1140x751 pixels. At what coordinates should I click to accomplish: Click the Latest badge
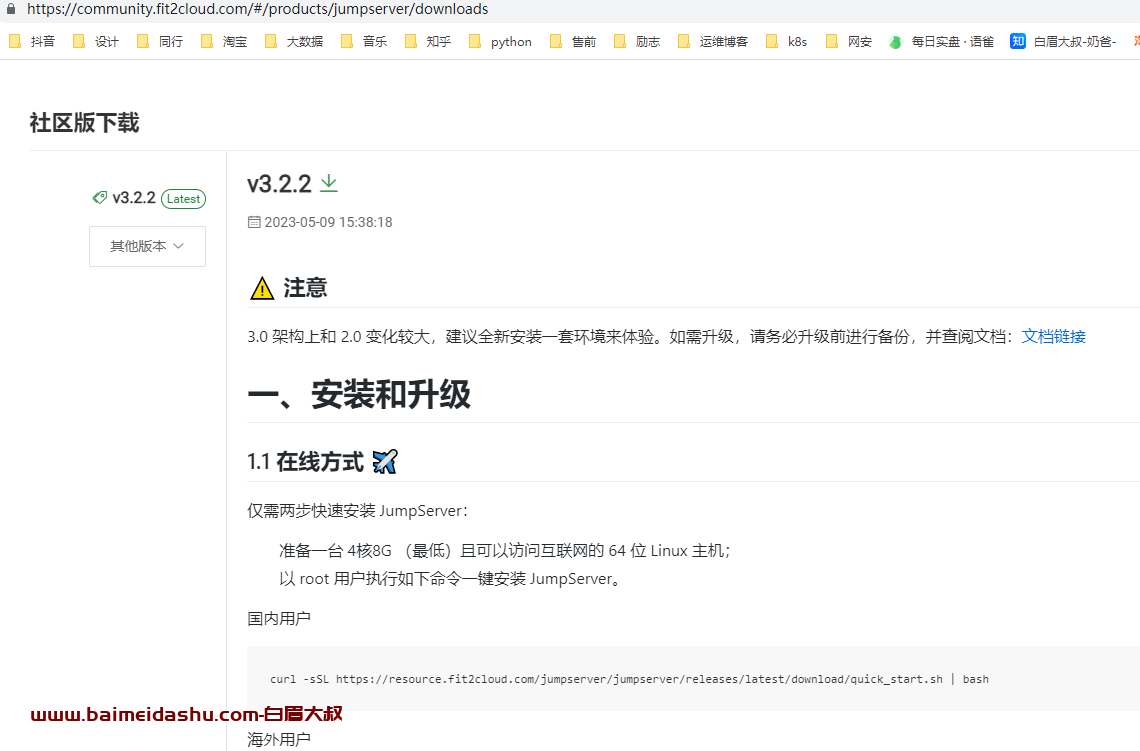pyautogui.click(x=183, y=198)
